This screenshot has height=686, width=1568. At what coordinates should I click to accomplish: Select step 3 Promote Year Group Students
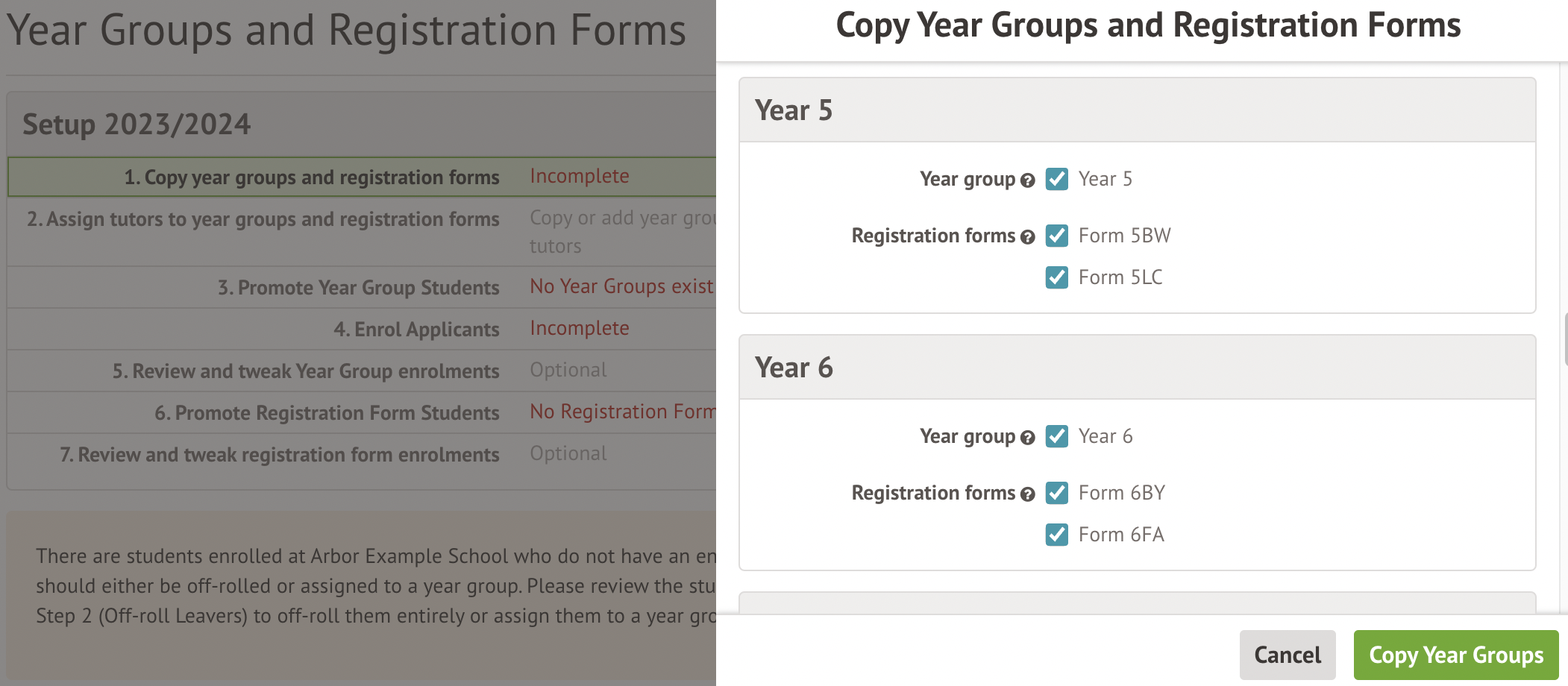[x=359, y=288]
